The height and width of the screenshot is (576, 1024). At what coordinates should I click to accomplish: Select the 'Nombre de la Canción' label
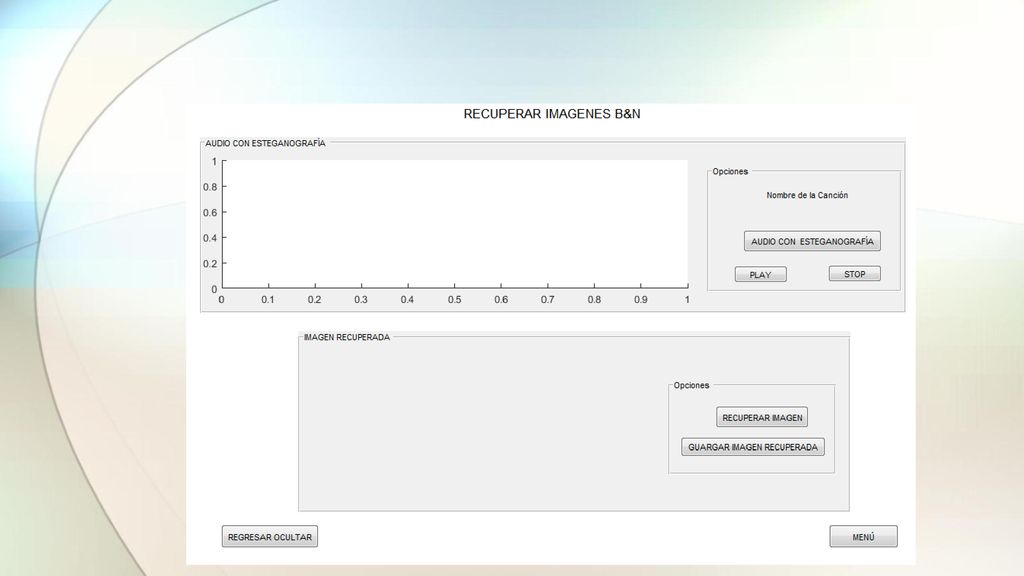pyautogui.click(x=807, y=195)
